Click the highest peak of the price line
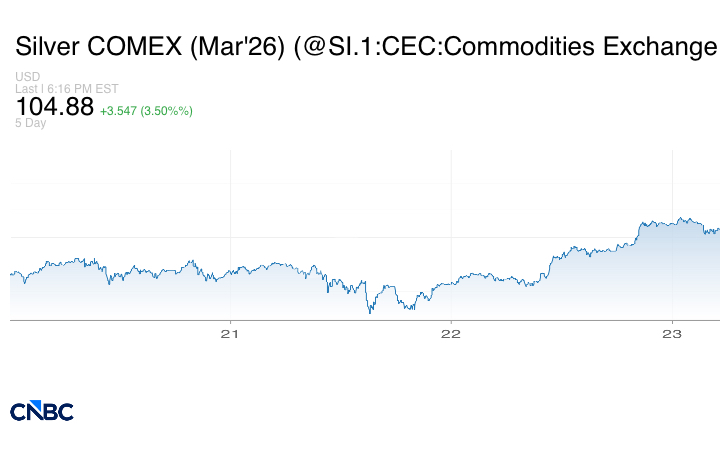720x450 pixels. 680,217
